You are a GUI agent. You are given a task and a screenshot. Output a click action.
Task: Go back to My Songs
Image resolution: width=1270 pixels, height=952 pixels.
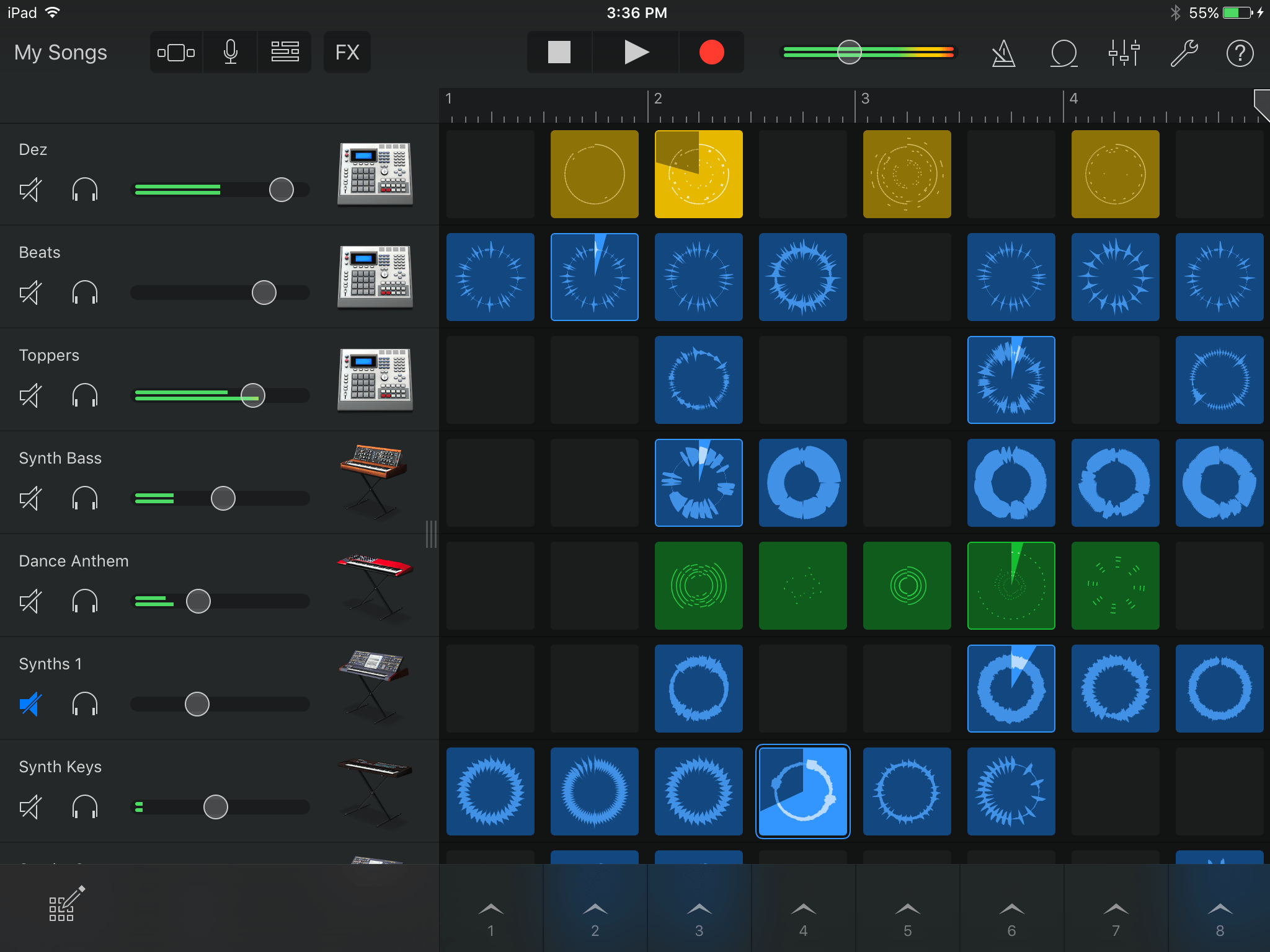tap(60, 53)
